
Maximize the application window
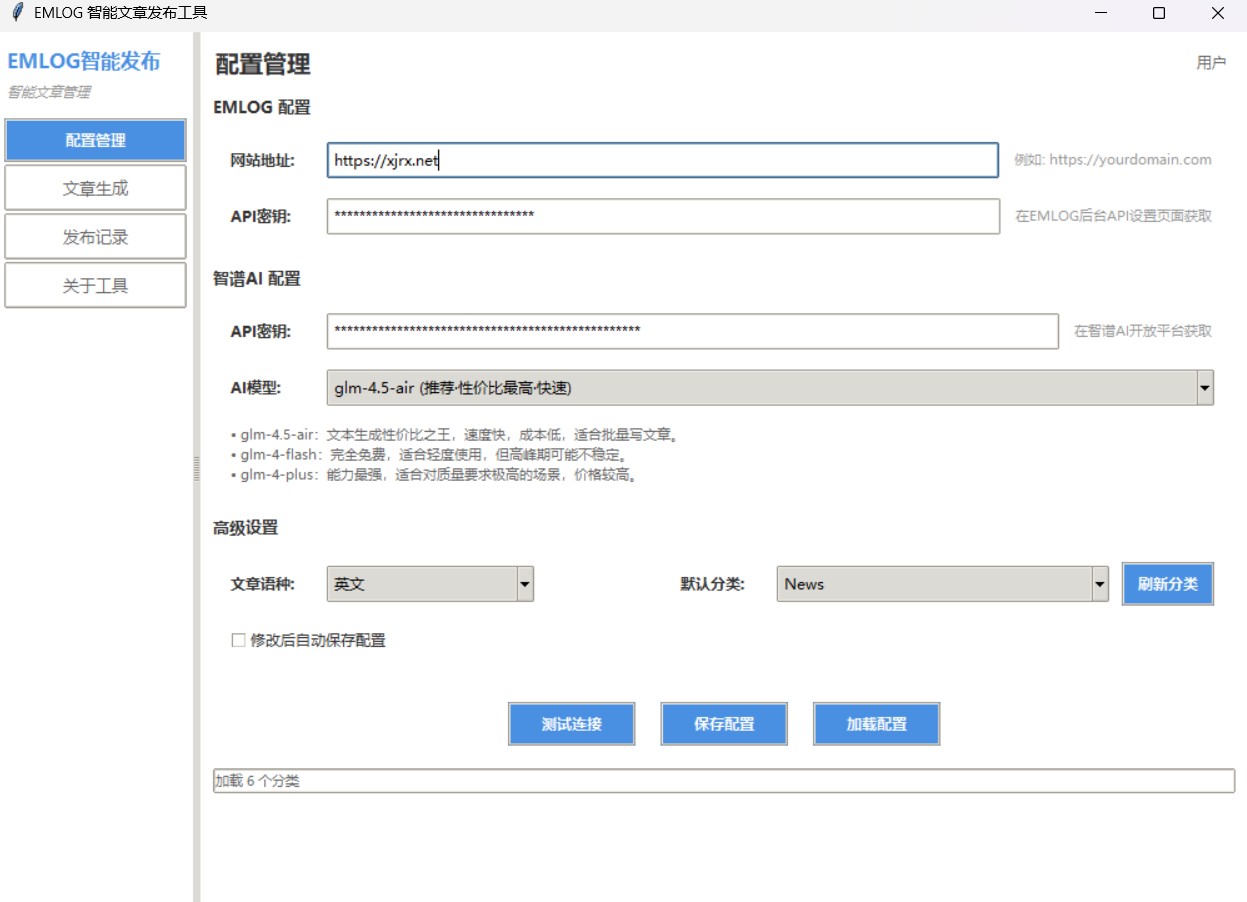pyautogui.click(x=1159, y=13)
